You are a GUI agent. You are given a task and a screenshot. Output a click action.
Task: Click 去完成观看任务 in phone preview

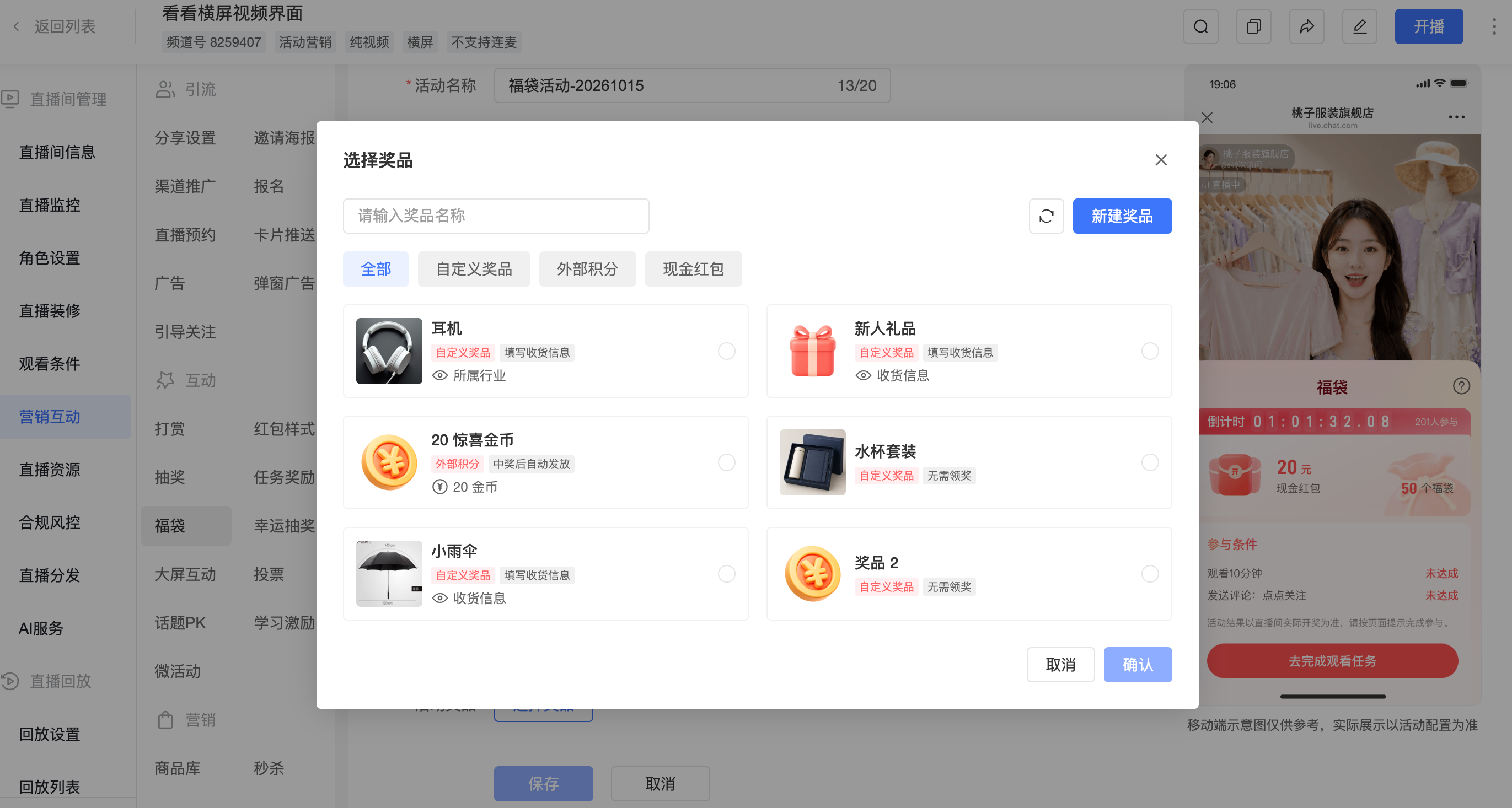click(x=1332, y=661)
